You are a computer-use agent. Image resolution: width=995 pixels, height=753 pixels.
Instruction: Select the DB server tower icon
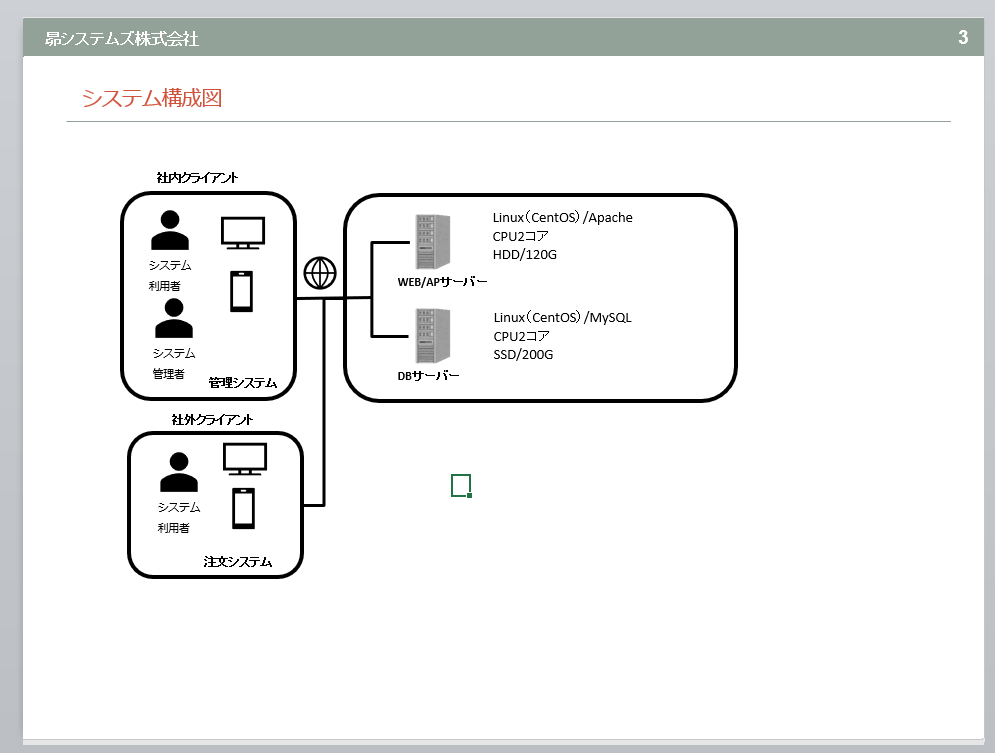coord(431,336)
